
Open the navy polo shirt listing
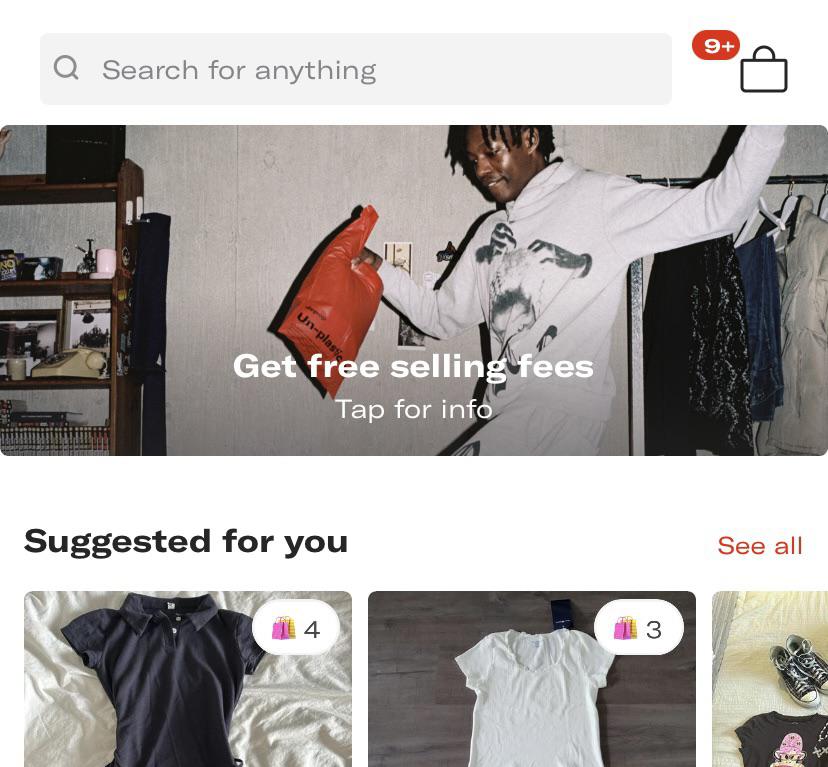[188, 679]
